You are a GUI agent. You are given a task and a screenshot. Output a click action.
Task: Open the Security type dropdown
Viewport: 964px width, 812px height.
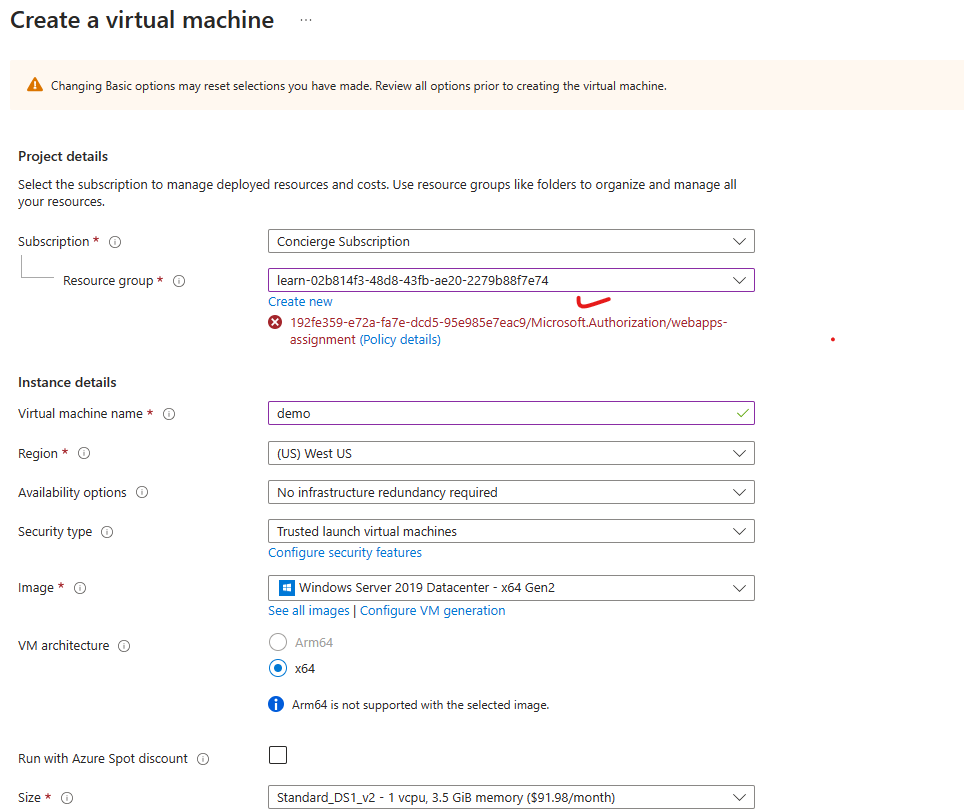coord(511,532)
